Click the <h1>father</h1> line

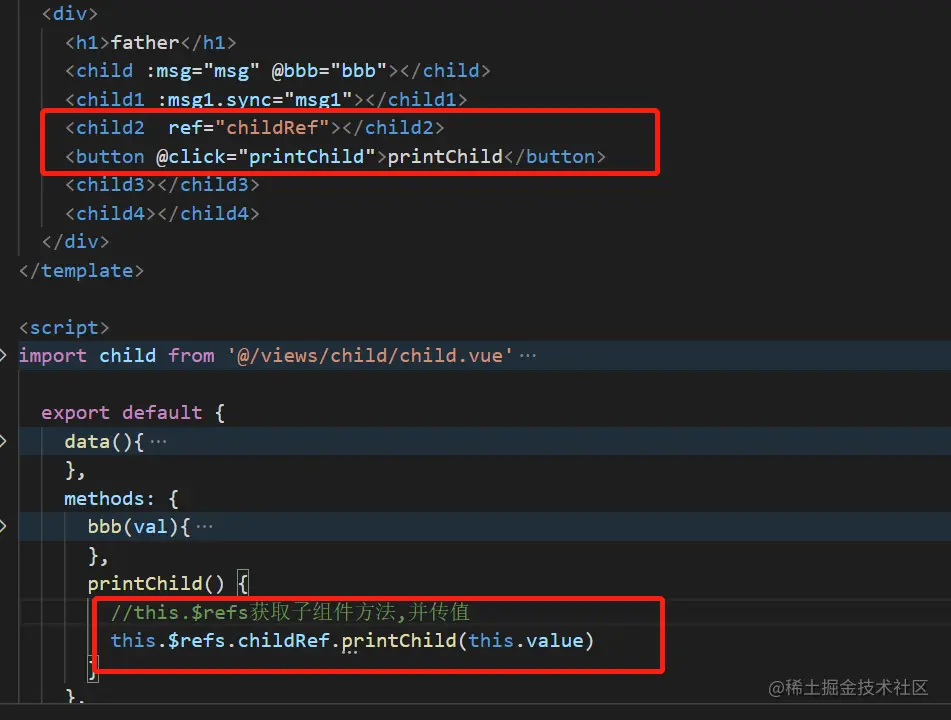pyautogui.click(x=150, y=42)
